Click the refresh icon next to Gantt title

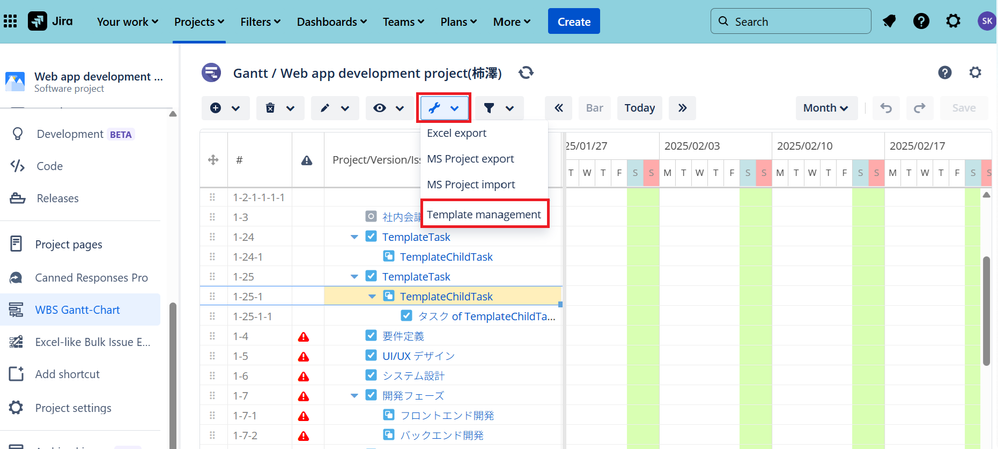pos(526,73)
